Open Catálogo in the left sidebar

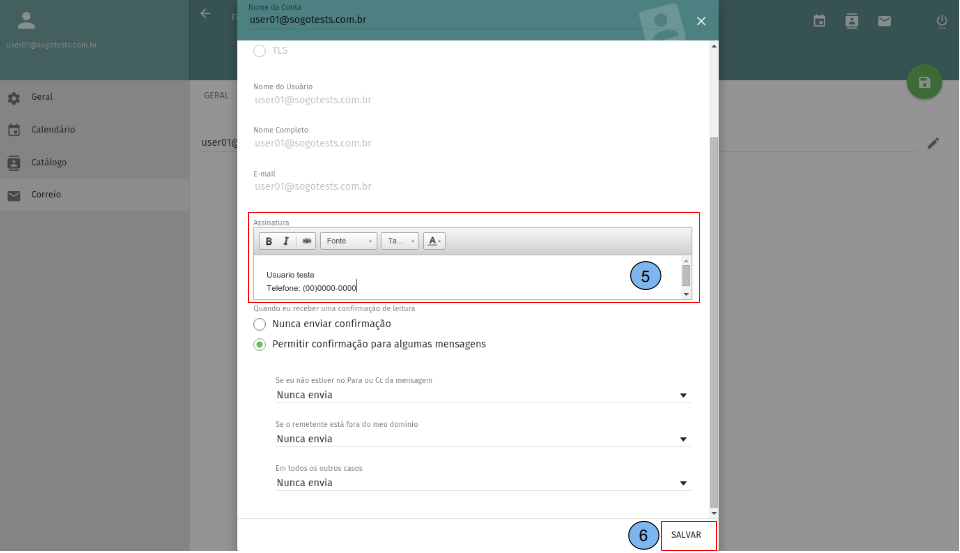point(49,162)
